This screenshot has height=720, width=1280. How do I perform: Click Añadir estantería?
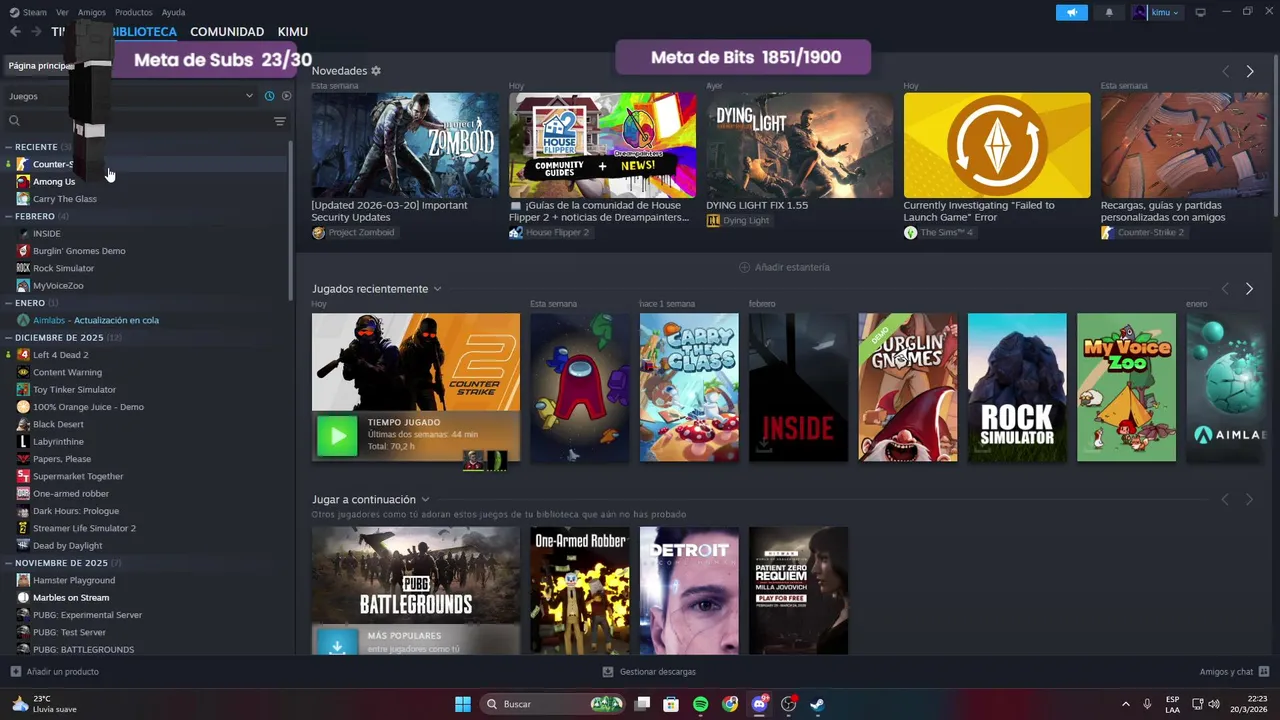792,267
